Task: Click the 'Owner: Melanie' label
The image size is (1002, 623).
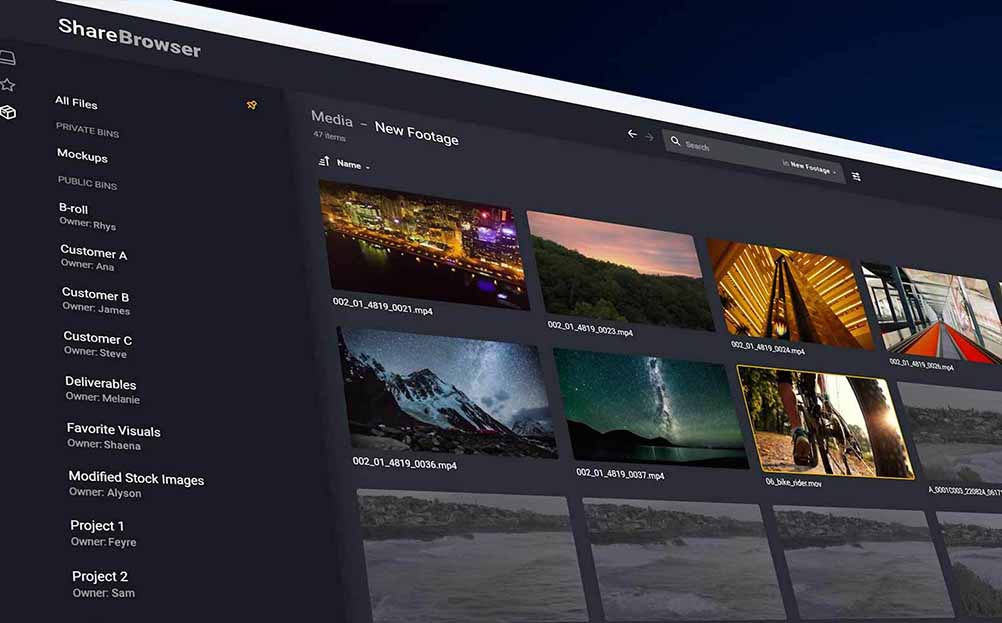Action: coord(102,397)
